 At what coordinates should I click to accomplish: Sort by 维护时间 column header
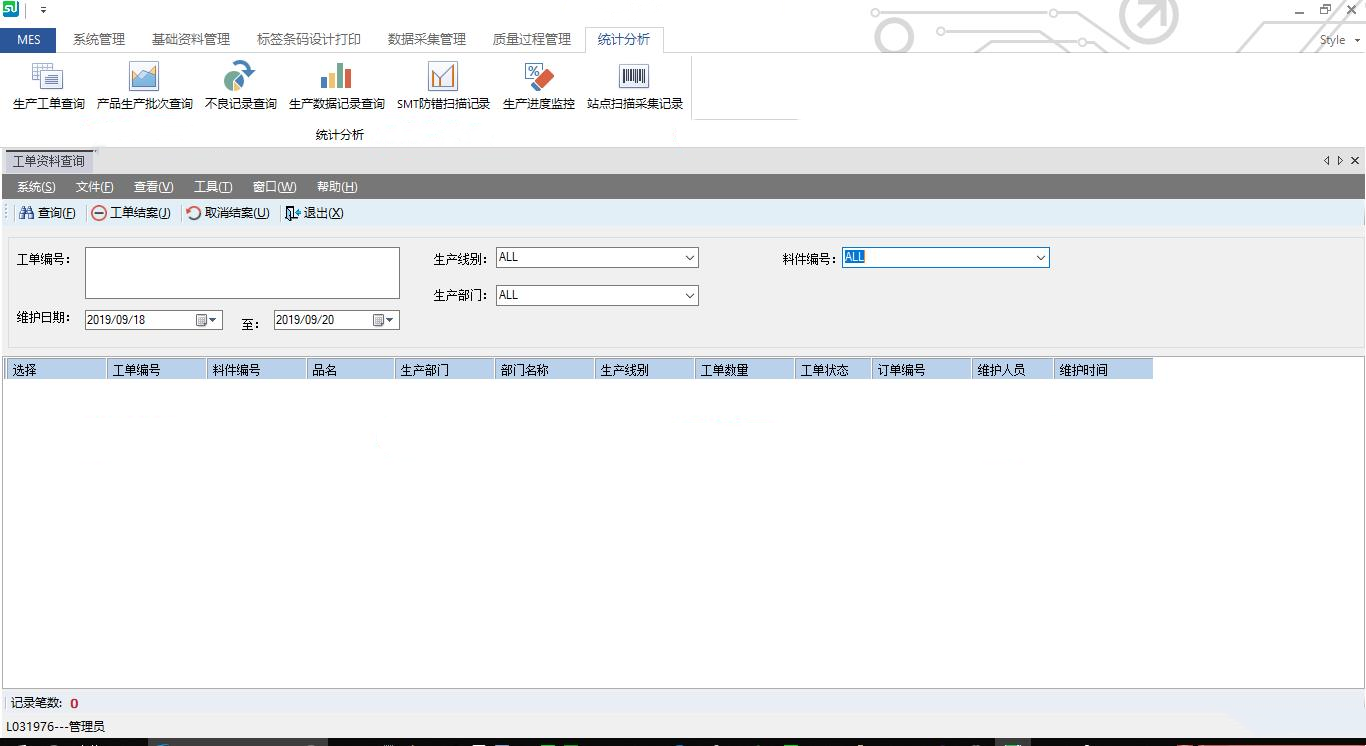[1103, 370]
